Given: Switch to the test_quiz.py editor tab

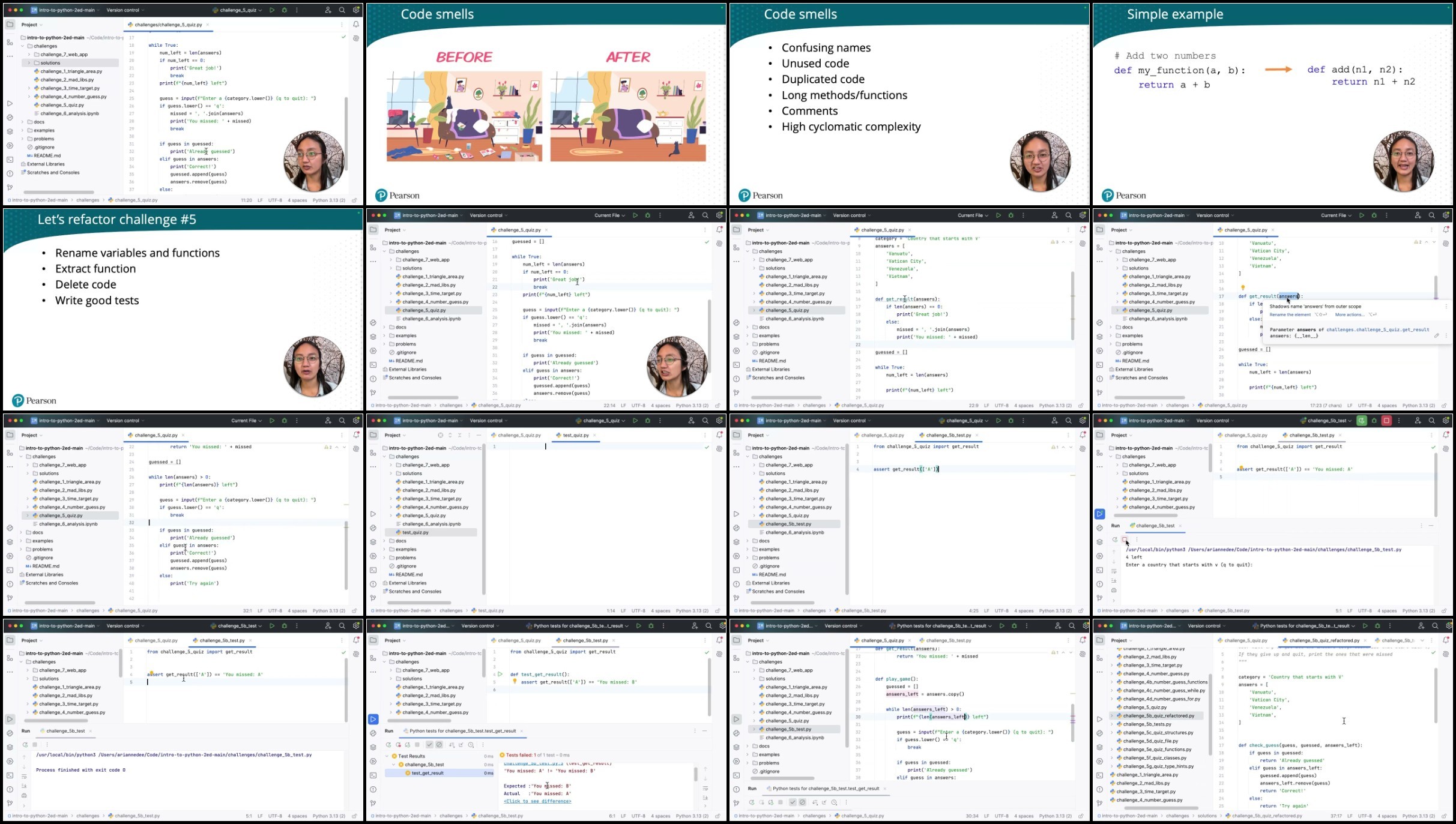Looking at the screenshot, I should tap(575, 435).
